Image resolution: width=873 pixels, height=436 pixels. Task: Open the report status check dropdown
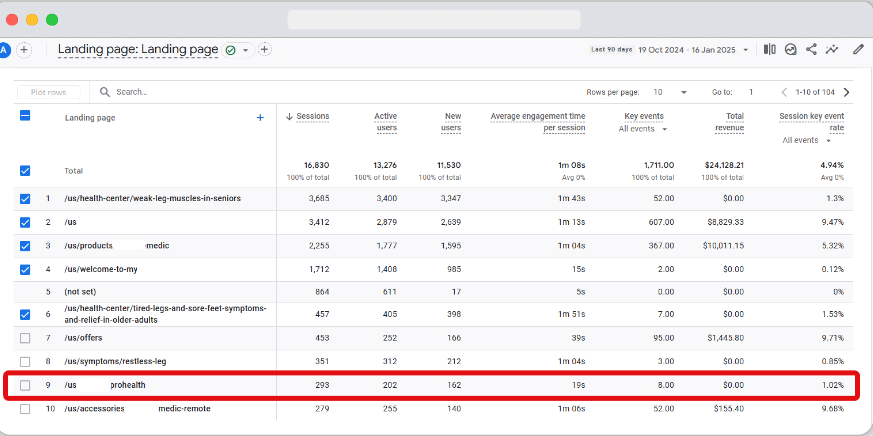pyautogui.click(x=238, y=50)
